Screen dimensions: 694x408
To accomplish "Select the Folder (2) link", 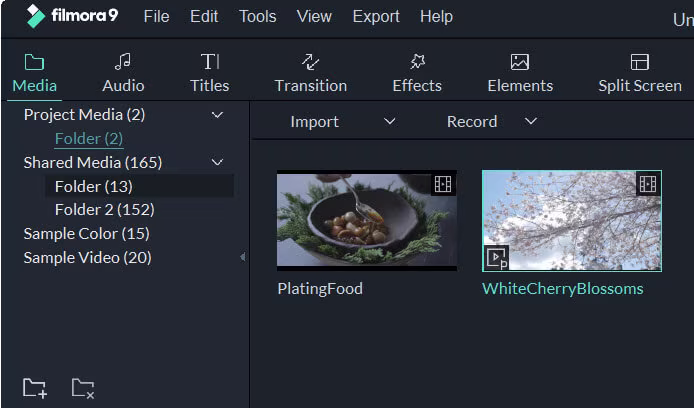I will [x=89, y=139].
